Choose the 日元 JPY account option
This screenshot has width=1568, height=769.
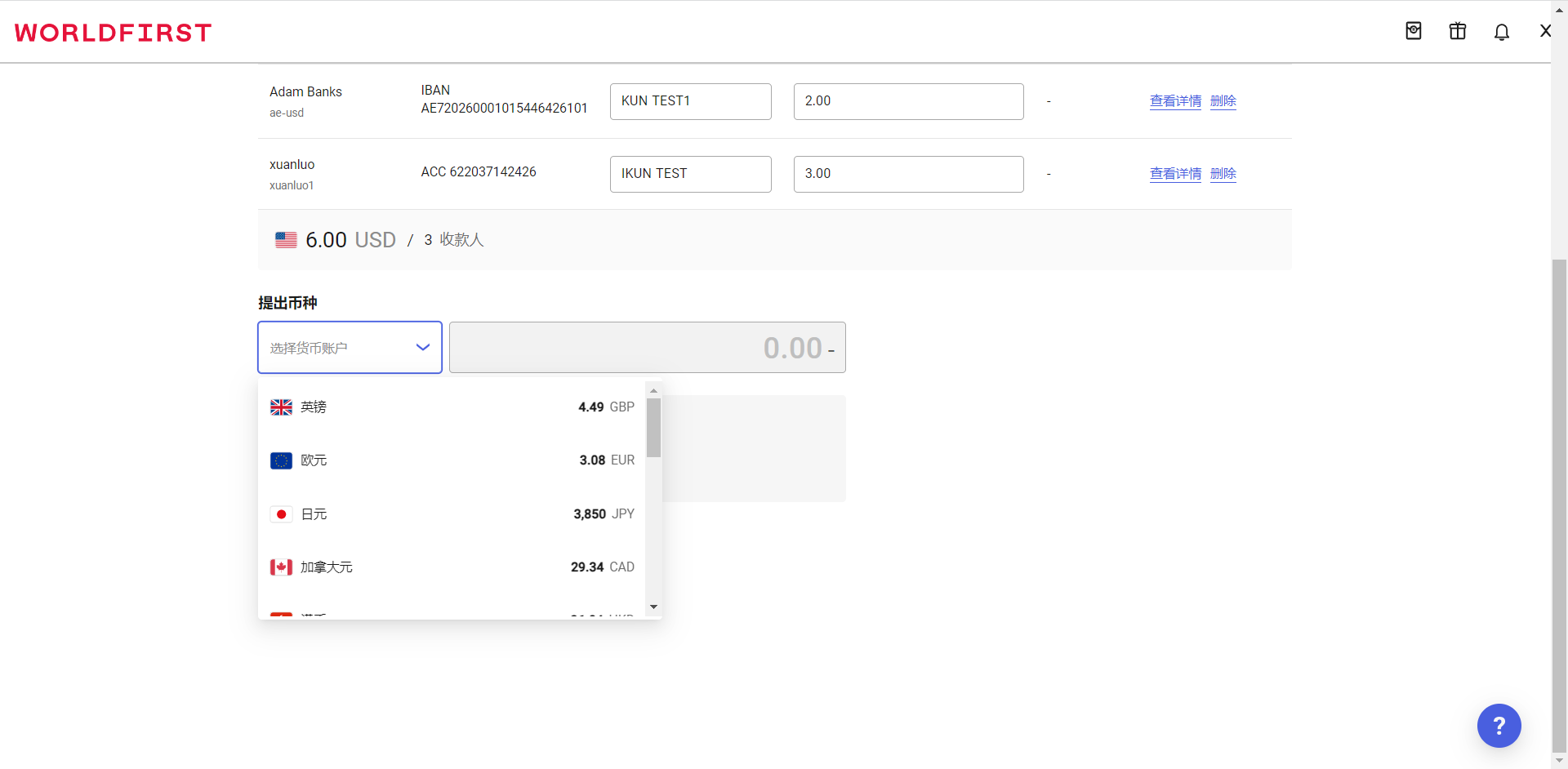click(x=452, y=513)
